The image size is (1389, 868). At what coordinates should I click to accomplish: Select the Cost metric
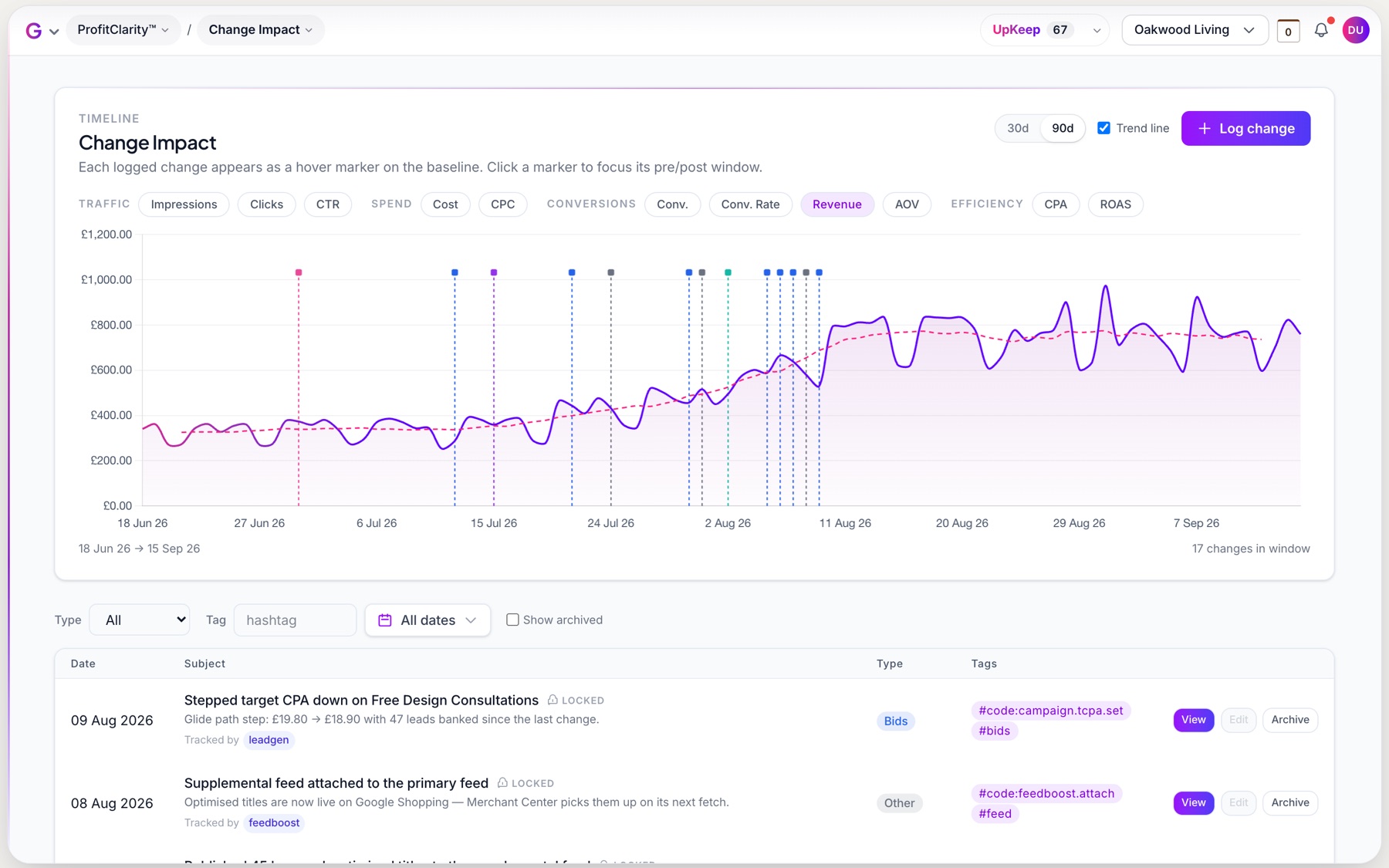click(445, 204)
